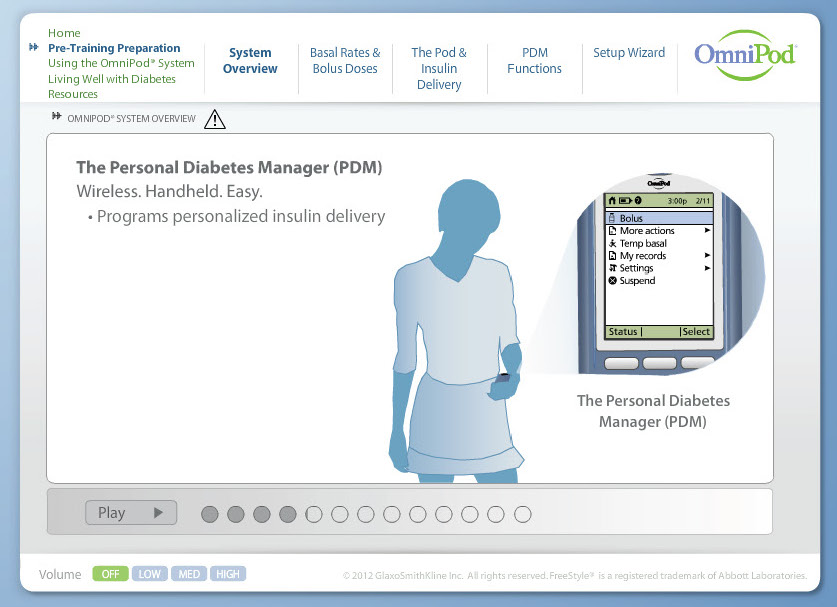Select the Suspend icon in PDM menu
The height and width of the screenshot is (607, 837).
612,280
